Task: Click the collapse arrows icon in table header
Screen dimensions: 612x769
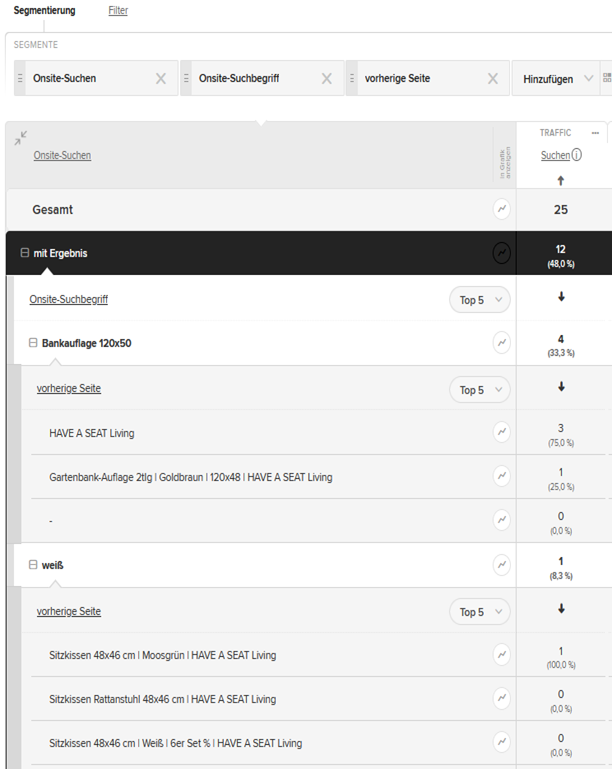Action: [21, 138]
